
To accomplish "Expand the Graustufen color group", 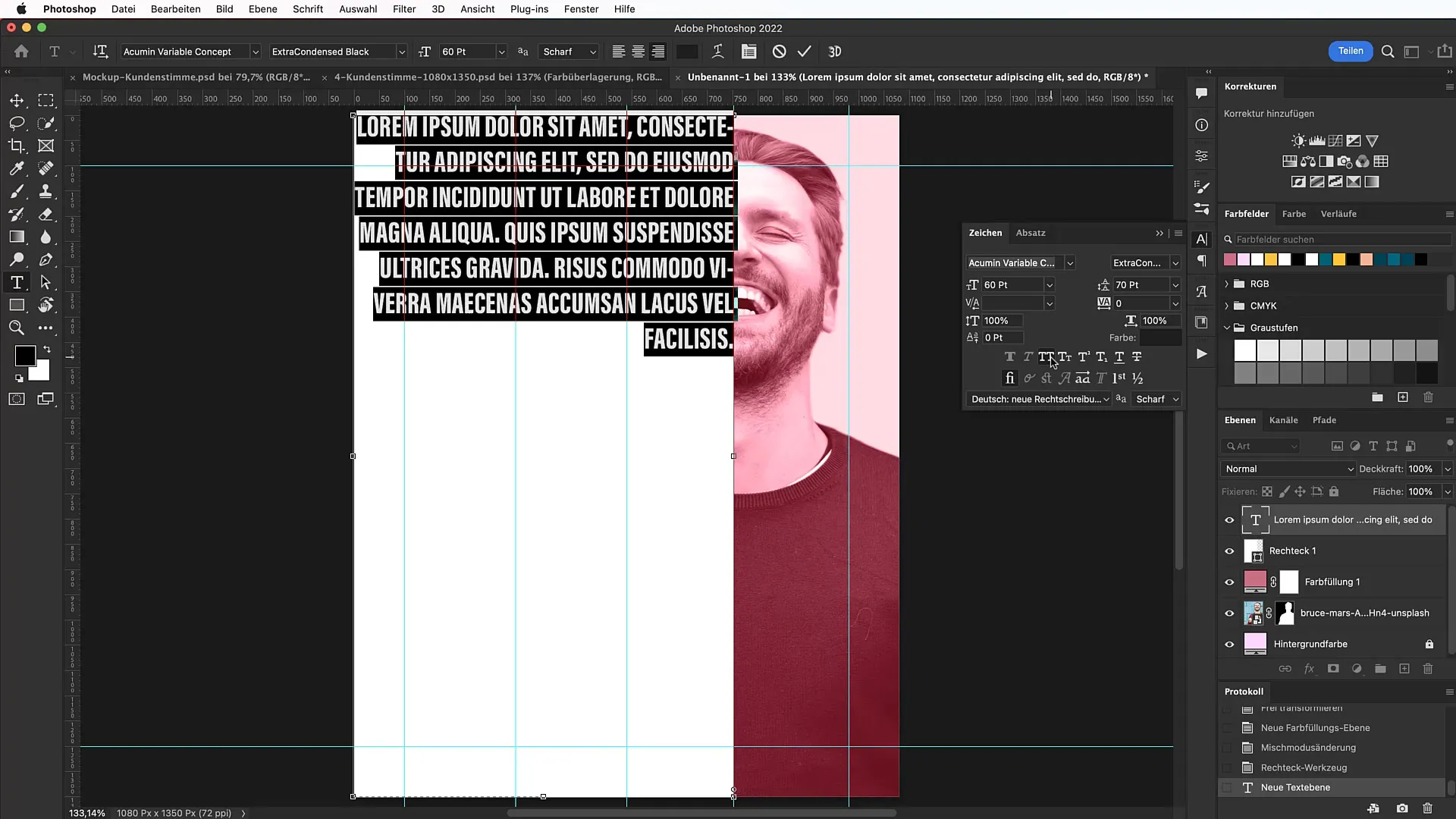I will [x=1227, y=327].
